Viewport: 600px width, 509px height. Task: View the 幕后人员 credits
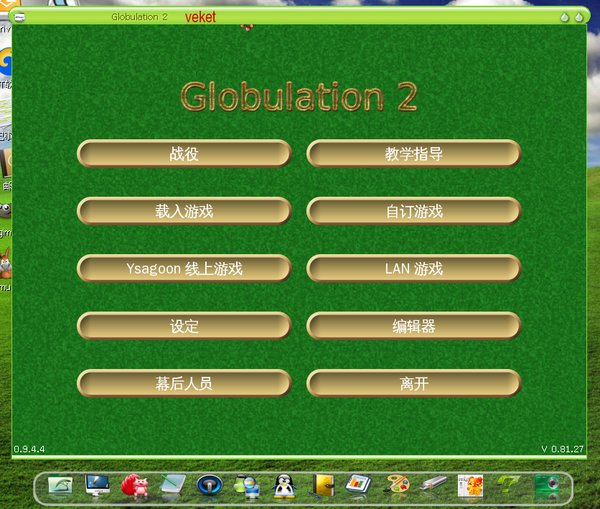pyautogui.click(x=184, y=383)
